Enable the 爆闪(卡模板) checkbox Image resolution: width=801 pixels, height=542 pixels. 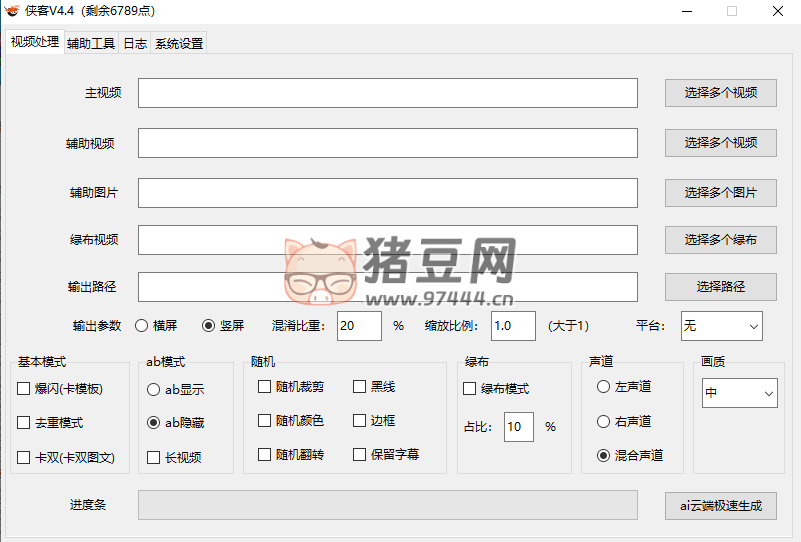pos(24,389)
